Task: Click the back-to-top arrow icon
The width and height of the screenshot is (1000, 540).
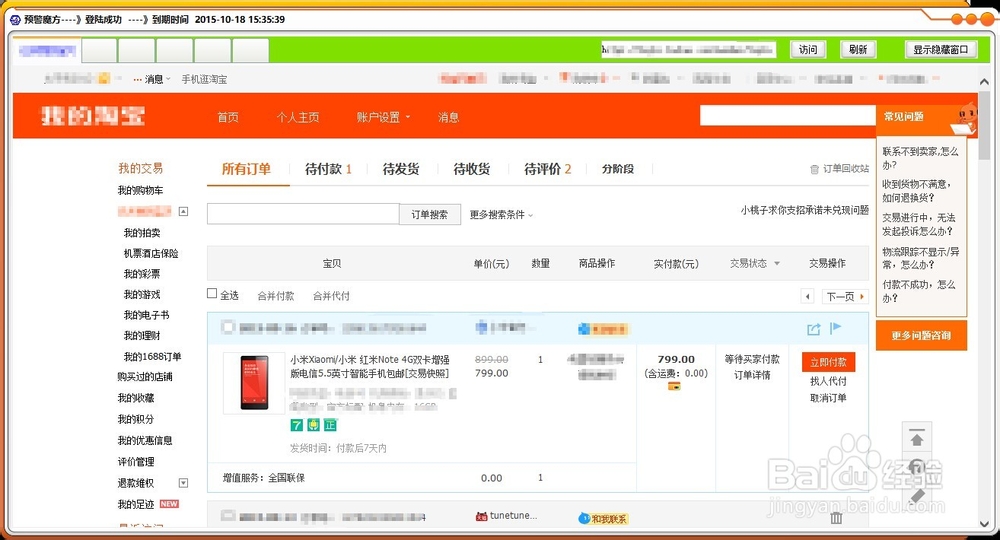Action: point(916,439)
